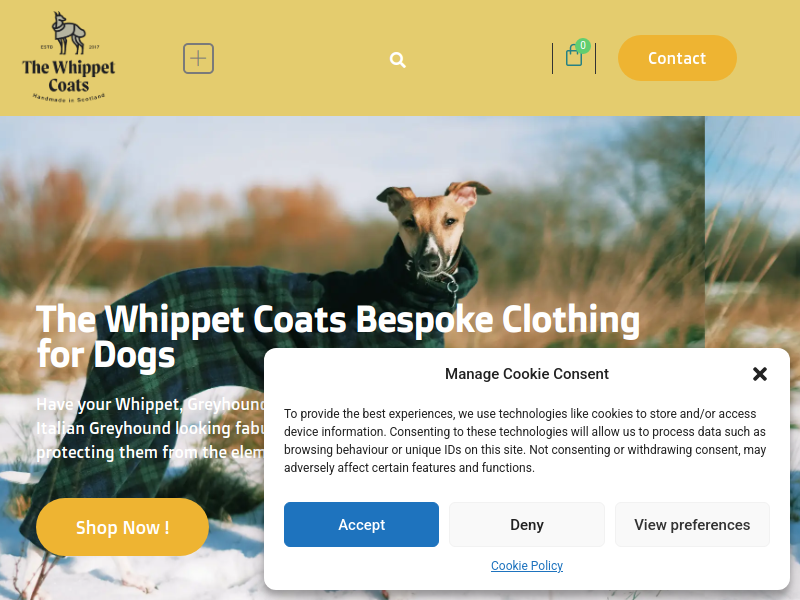The image size is (800, 600).
Task: Click the green cart count badge
Action: pyautogui.click(x=583, y=45)
